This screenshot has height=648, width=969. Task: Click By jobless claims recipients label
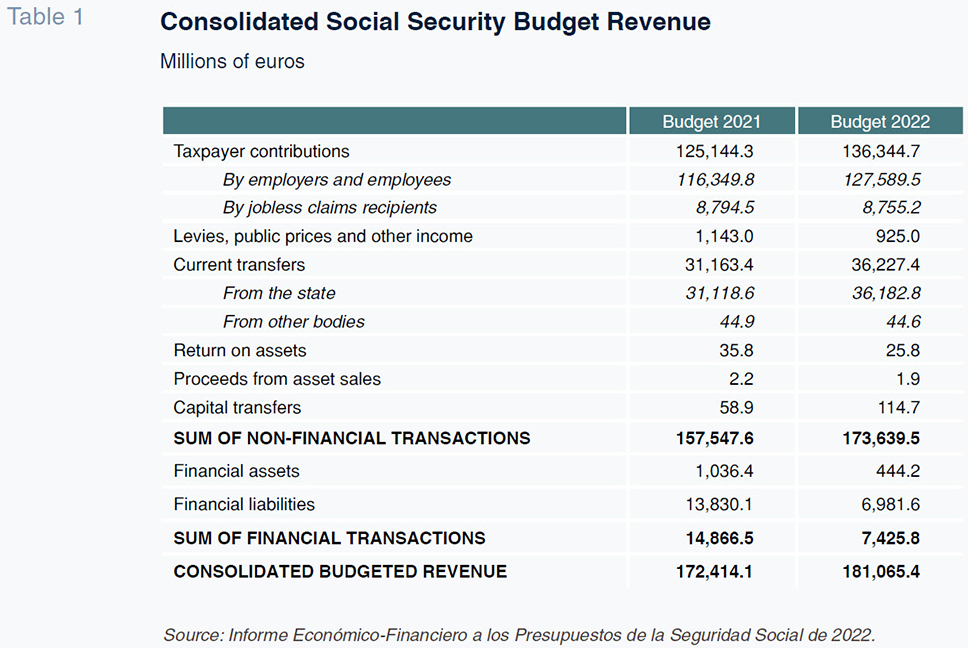tap(329, 208)
